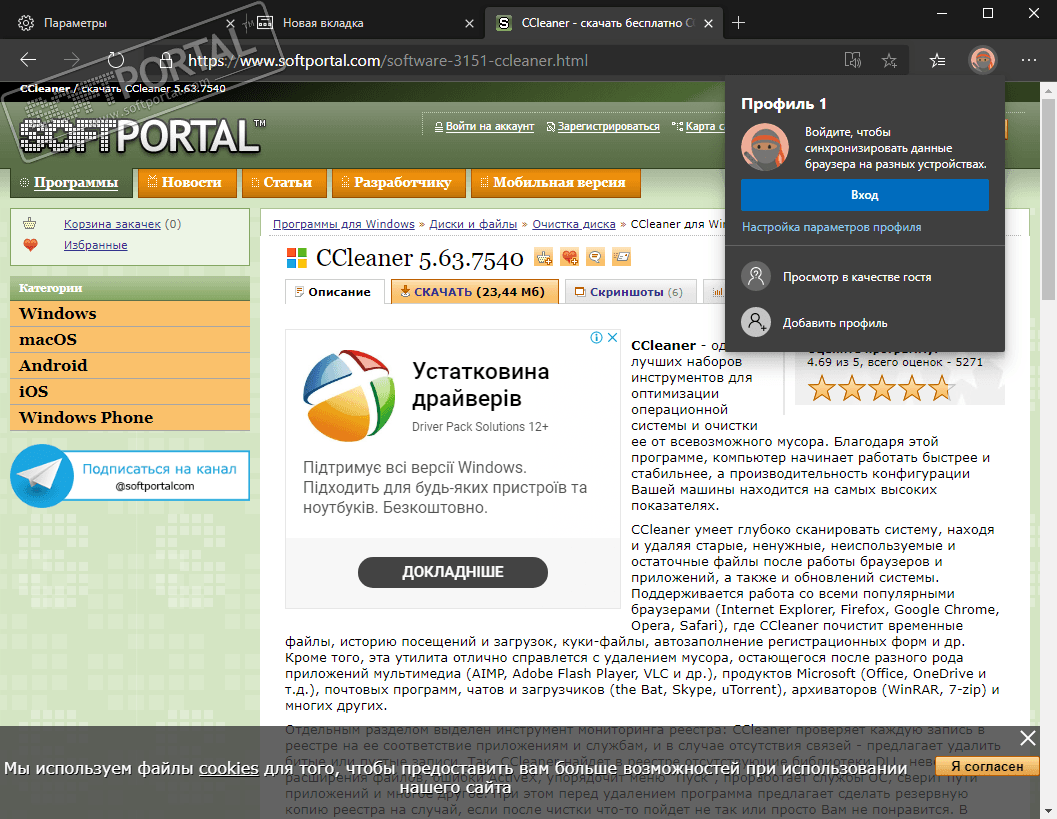Screen dimensions: 1057x819
Task: Open the Мобильная версия navigation tab
Action: 555,183
